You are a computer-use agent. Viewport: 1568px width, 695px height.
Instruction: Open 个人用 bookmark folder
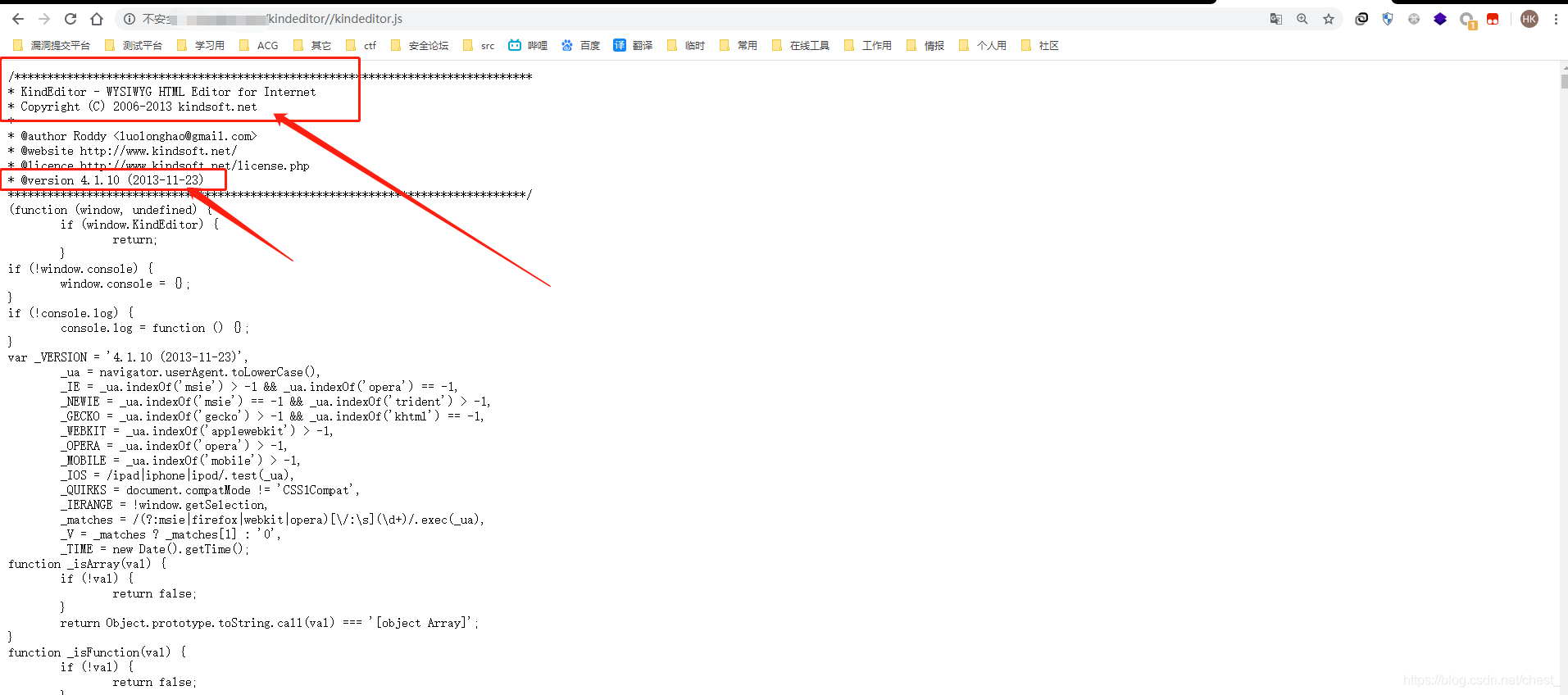(983, 45)
